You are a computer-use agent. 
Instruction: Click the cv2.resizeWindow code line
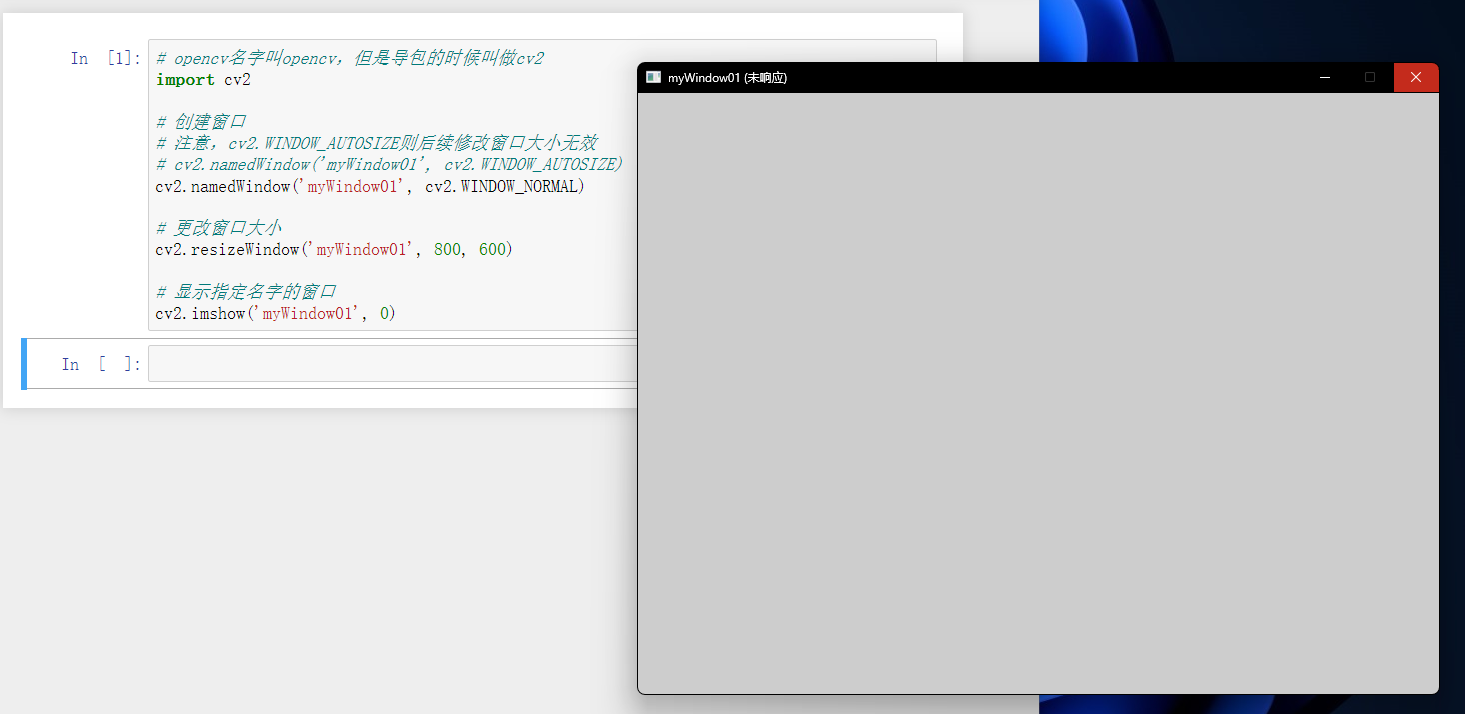[334, 250]
